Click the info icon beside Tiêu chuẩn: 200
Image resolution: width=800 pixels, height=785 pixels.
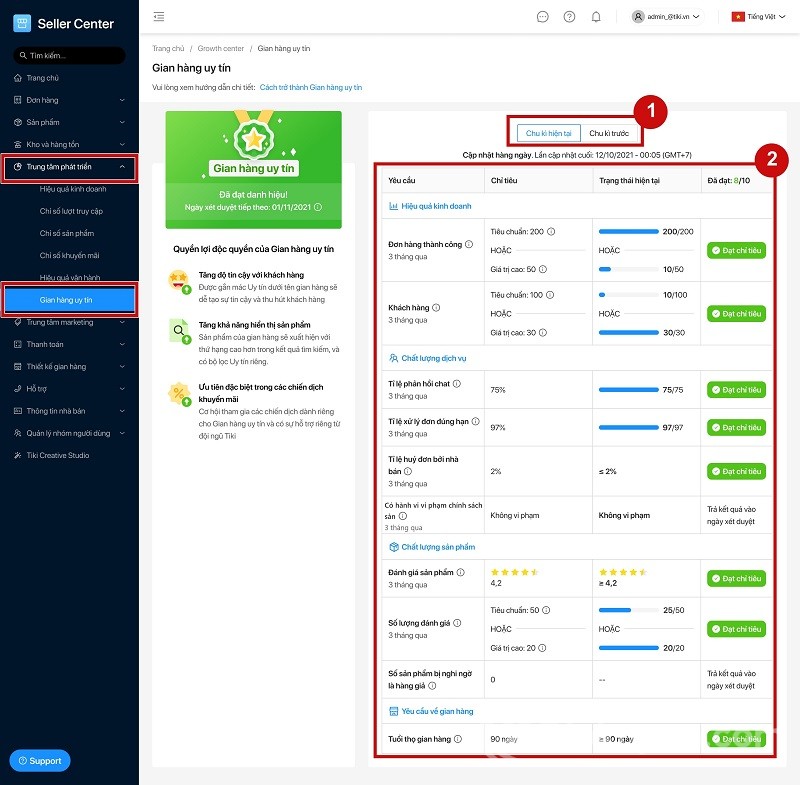[x=551, y=232]
